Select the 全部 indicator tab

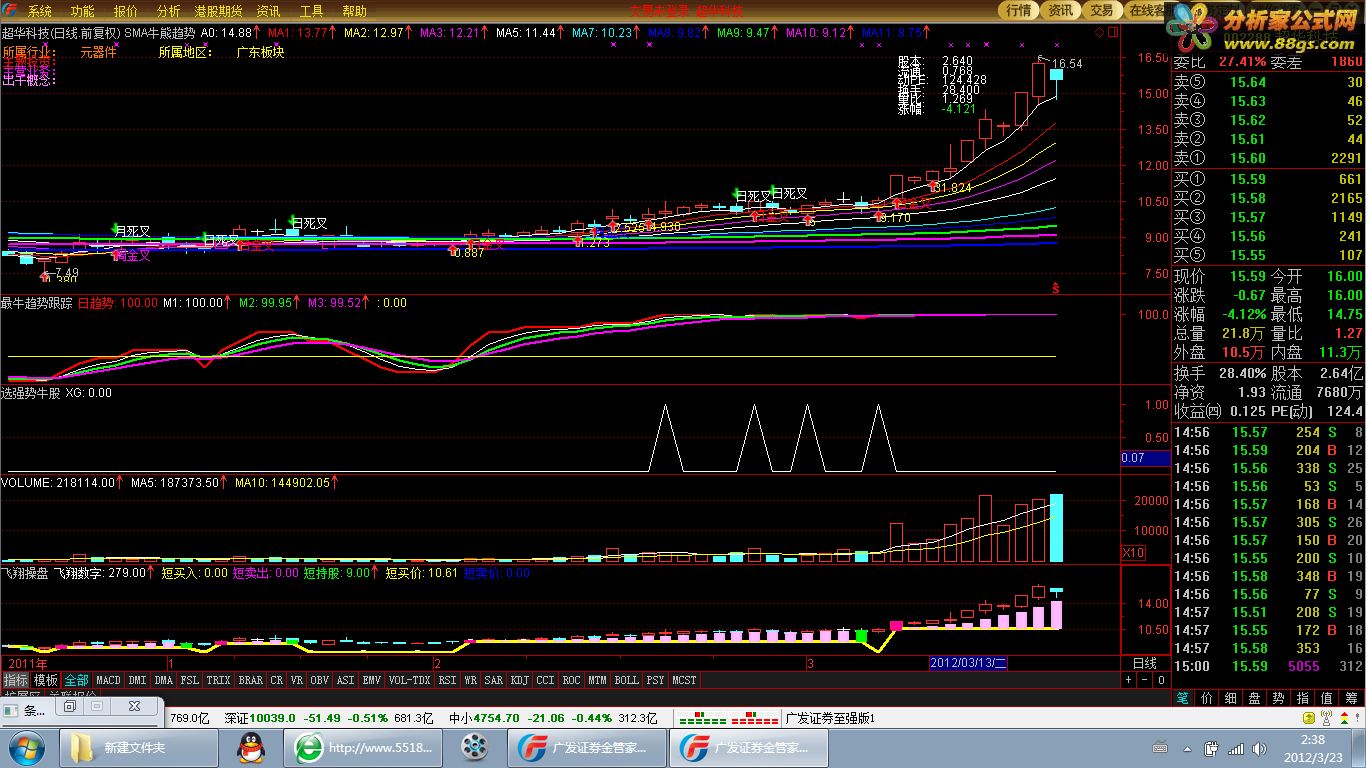click(76, 680)
